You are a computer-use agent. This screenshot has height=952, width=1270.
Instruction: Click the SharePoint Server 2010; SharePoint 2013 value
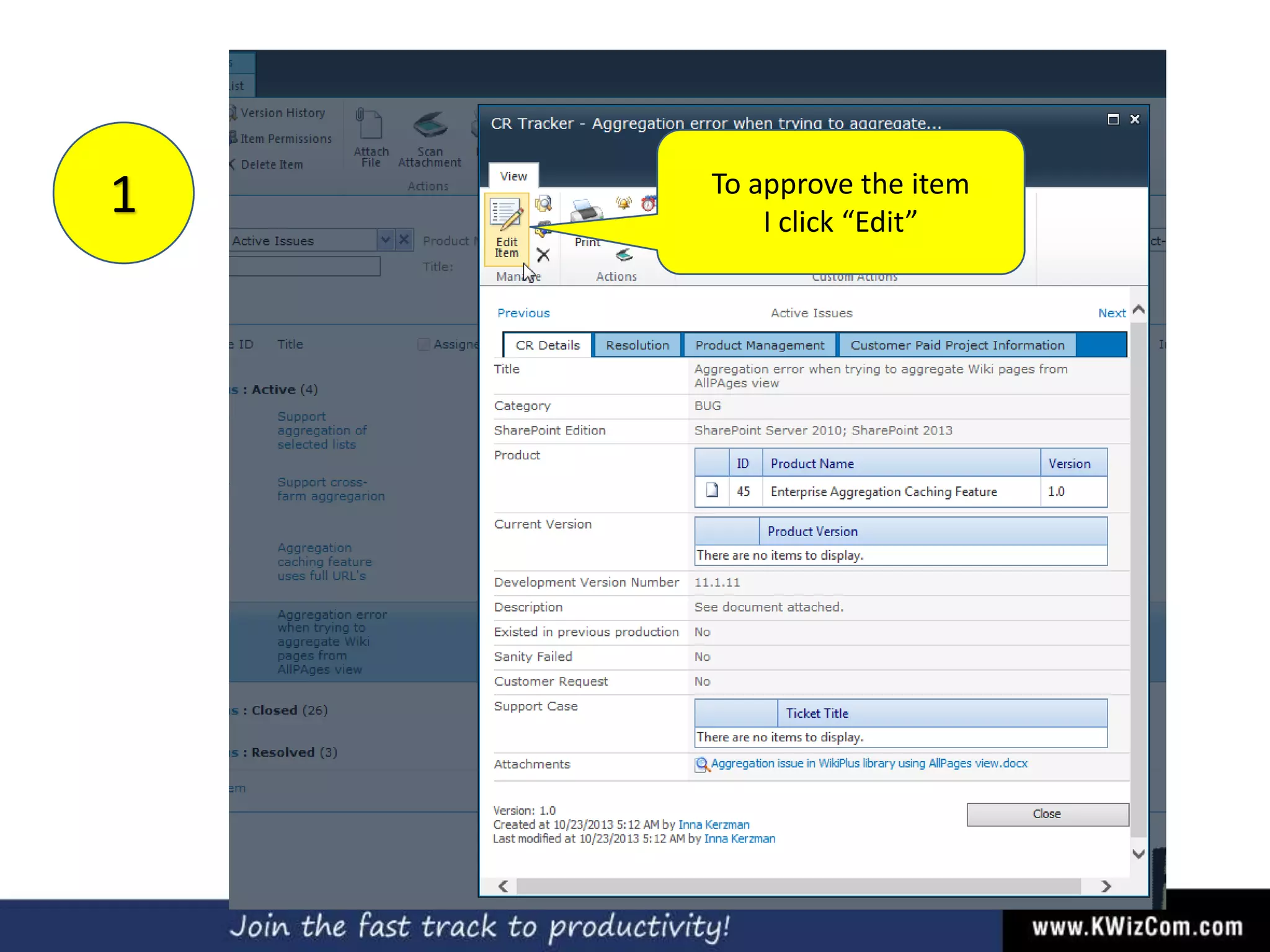point(823,431)
